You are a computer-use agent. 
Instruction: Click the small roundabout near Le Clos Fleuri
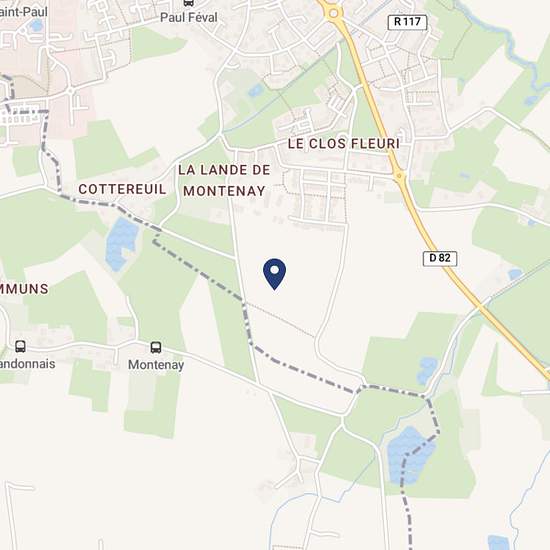(399, 175)
